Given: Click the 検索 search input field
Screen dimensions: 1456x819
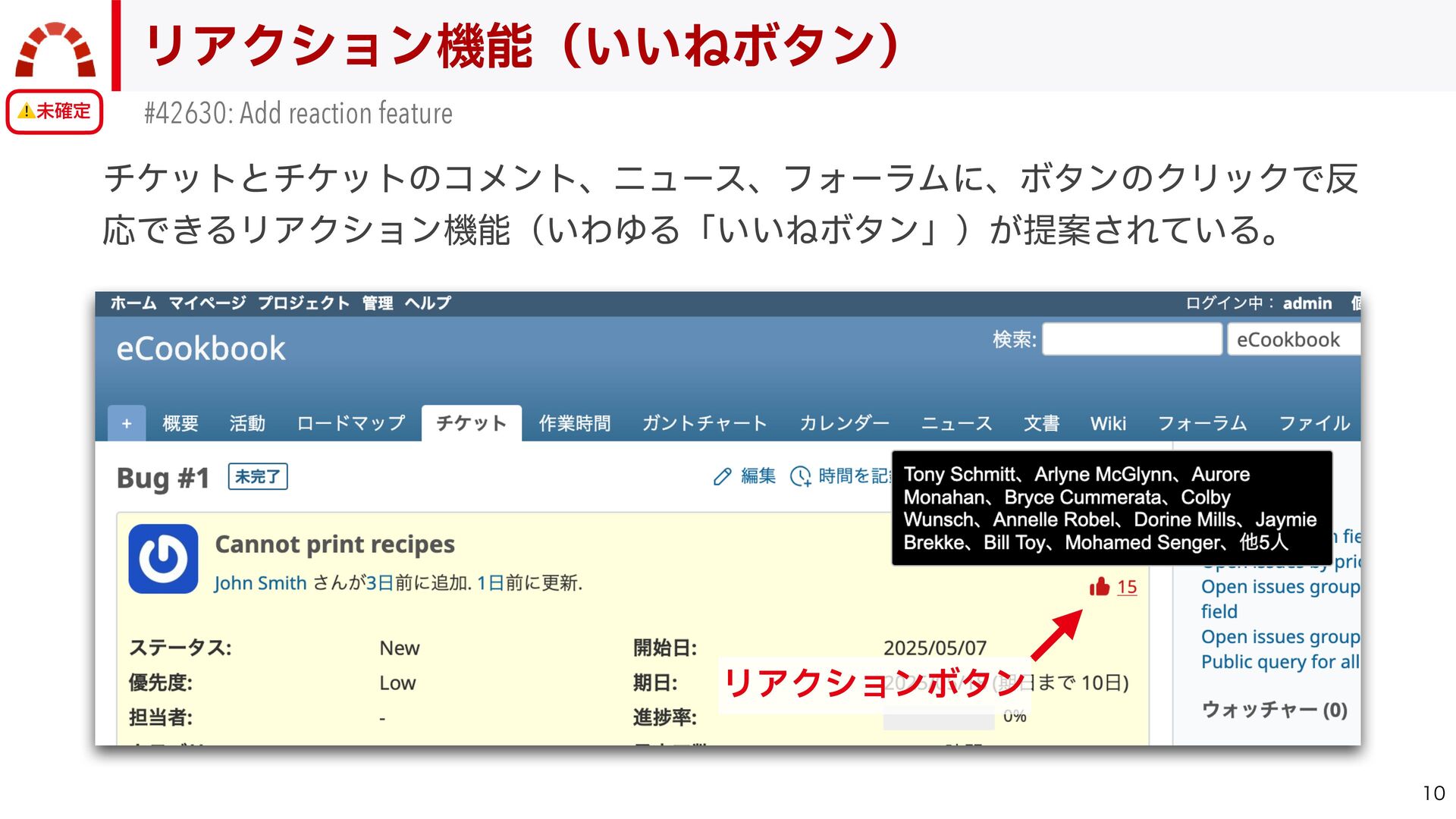Looking at the screenshot, I should tap(1131, 339).
